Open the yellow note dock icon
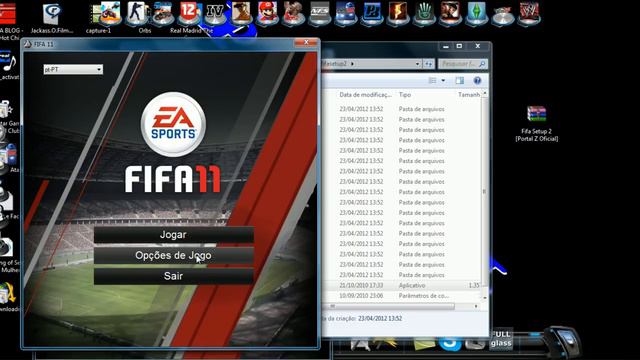This screenshot has width=640, height=360. (x=424, y=343)
